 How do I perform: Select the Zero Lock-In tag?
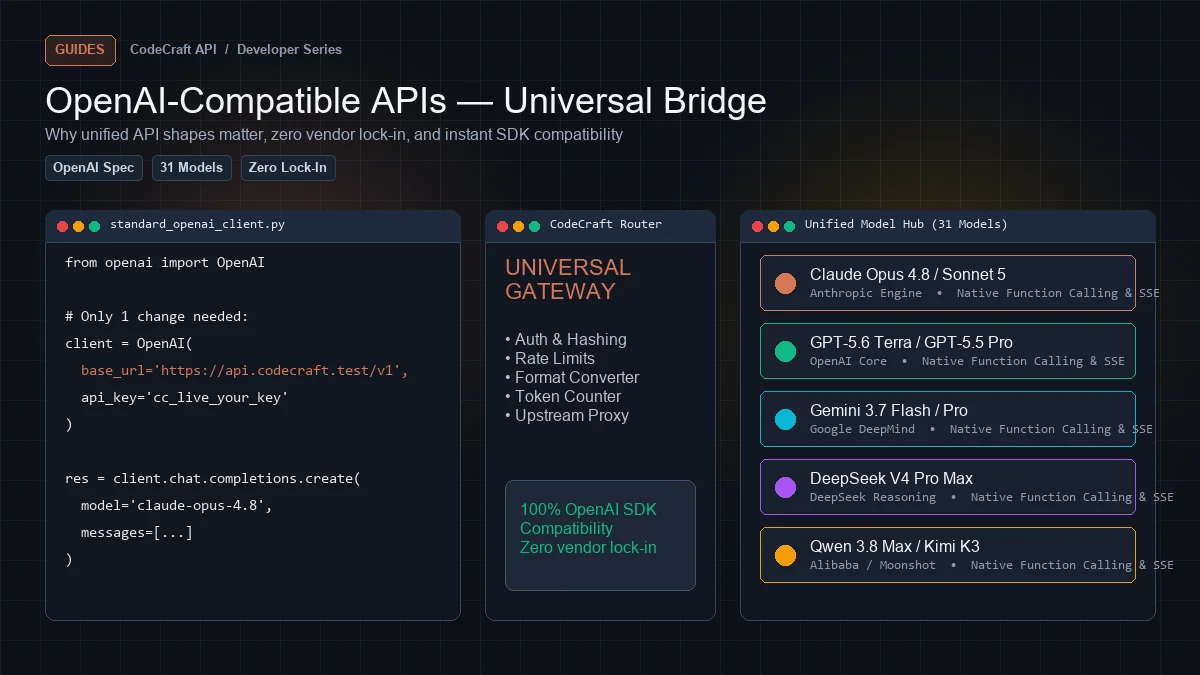pyautogui.click(x=287, y=168)
